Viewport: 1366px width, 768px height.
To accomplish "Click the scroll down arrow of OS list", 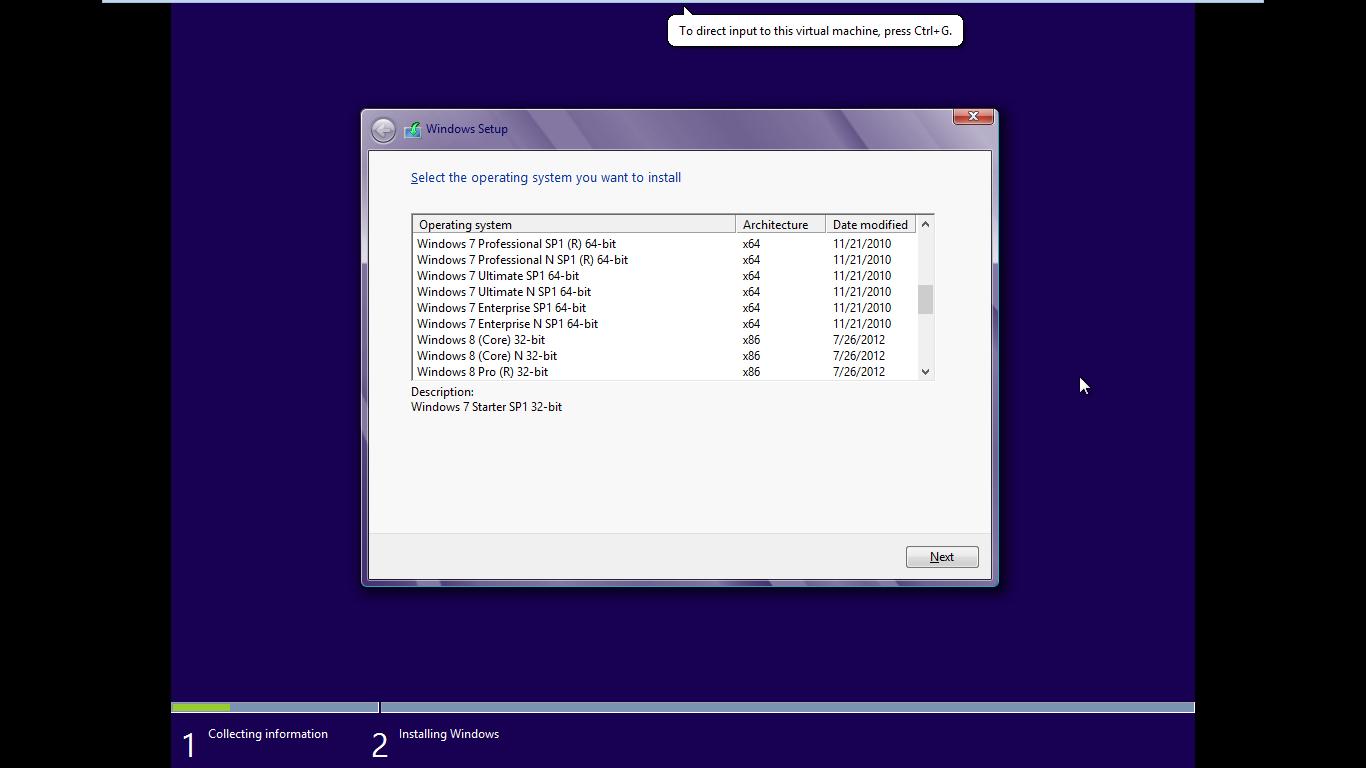I will click(925, 372).
